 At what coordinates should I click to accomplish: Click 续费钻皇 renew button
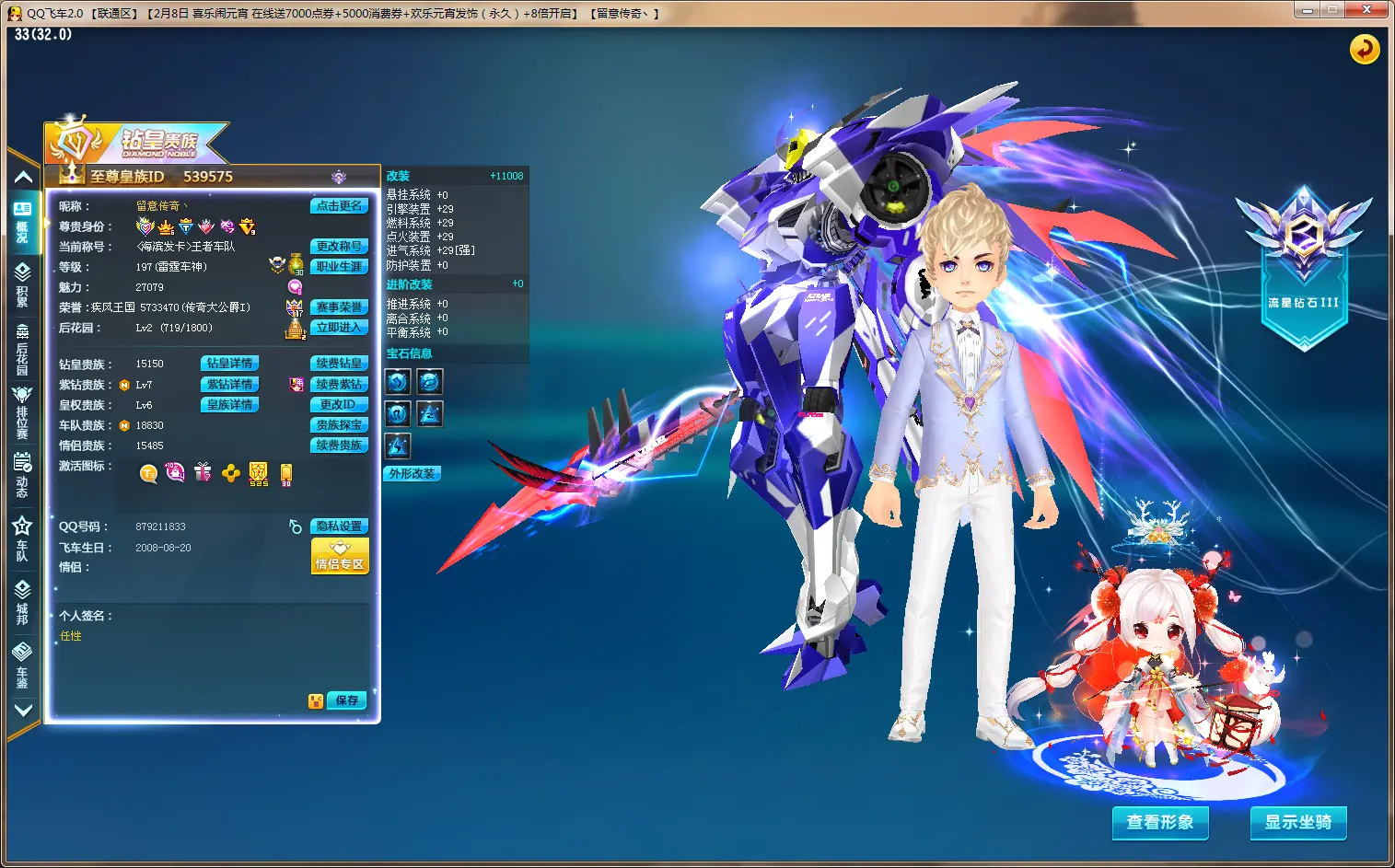(x=339, y=364)
